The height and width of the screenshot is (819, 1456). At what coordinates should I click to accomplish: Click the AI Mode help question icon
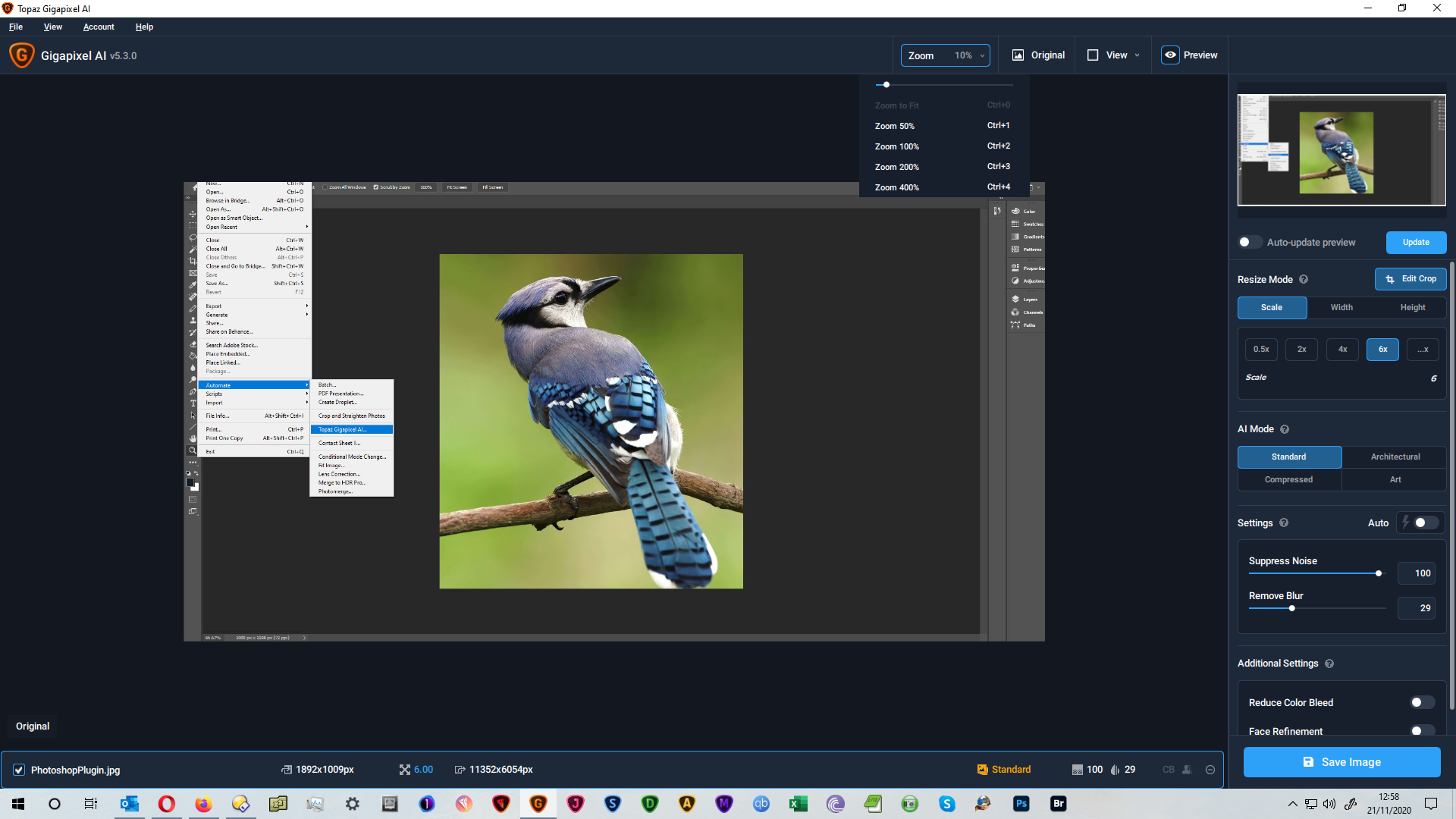tap(1285, 429)
